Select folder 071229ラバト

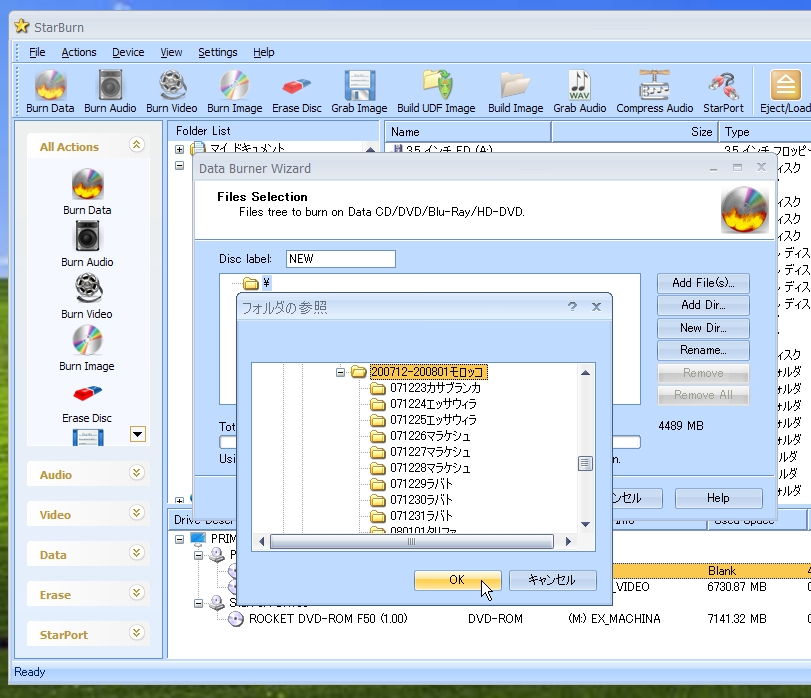tap(422, 484)
